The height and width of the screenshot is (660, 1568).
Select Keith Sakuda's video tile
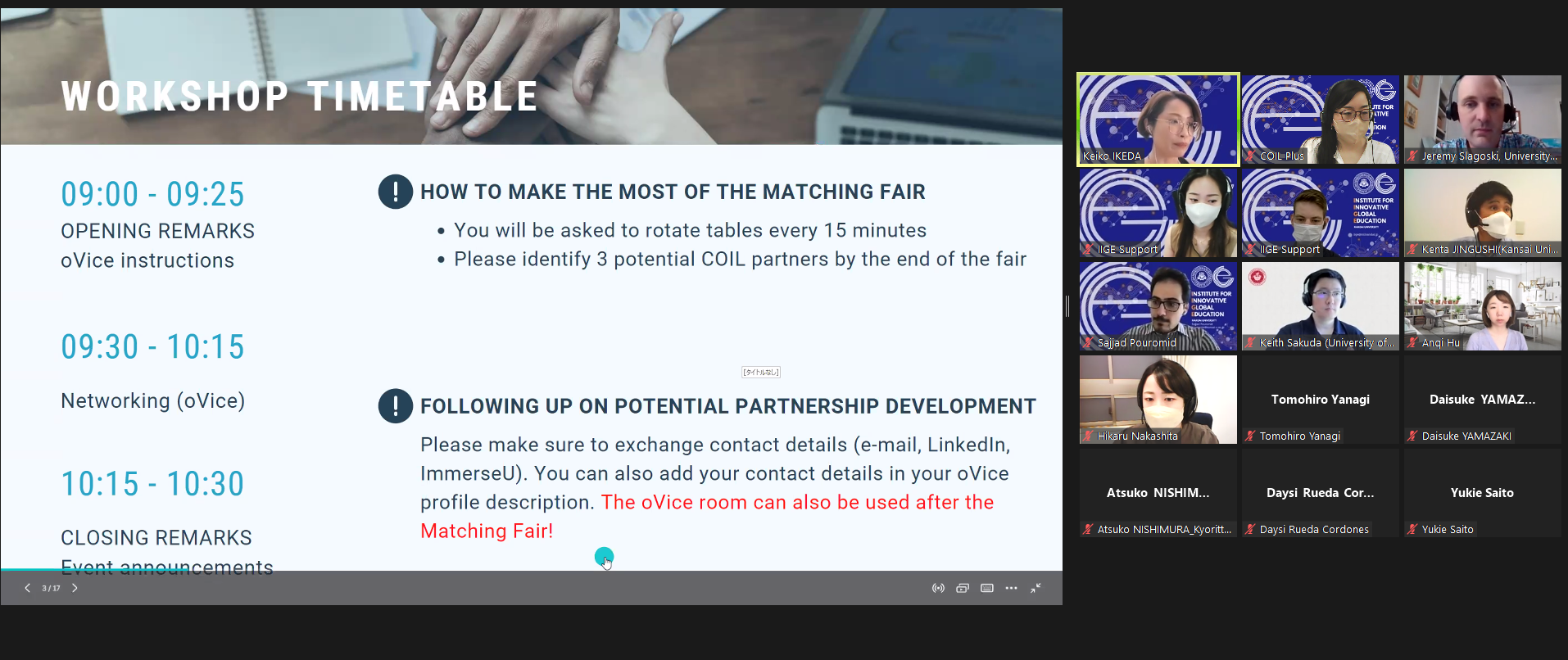(1320, 306)
